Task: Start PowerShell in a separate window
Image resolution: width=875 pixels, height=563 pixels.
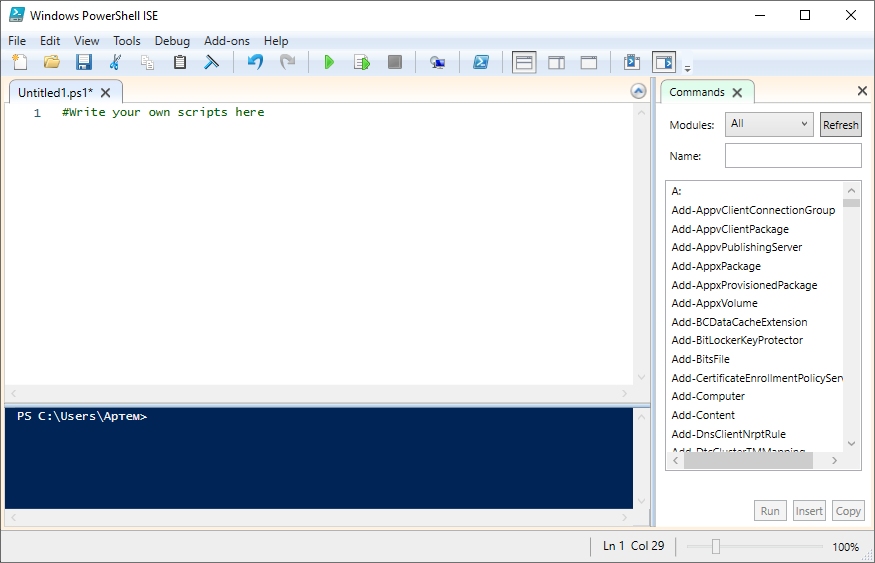Action: click(481, 62)
